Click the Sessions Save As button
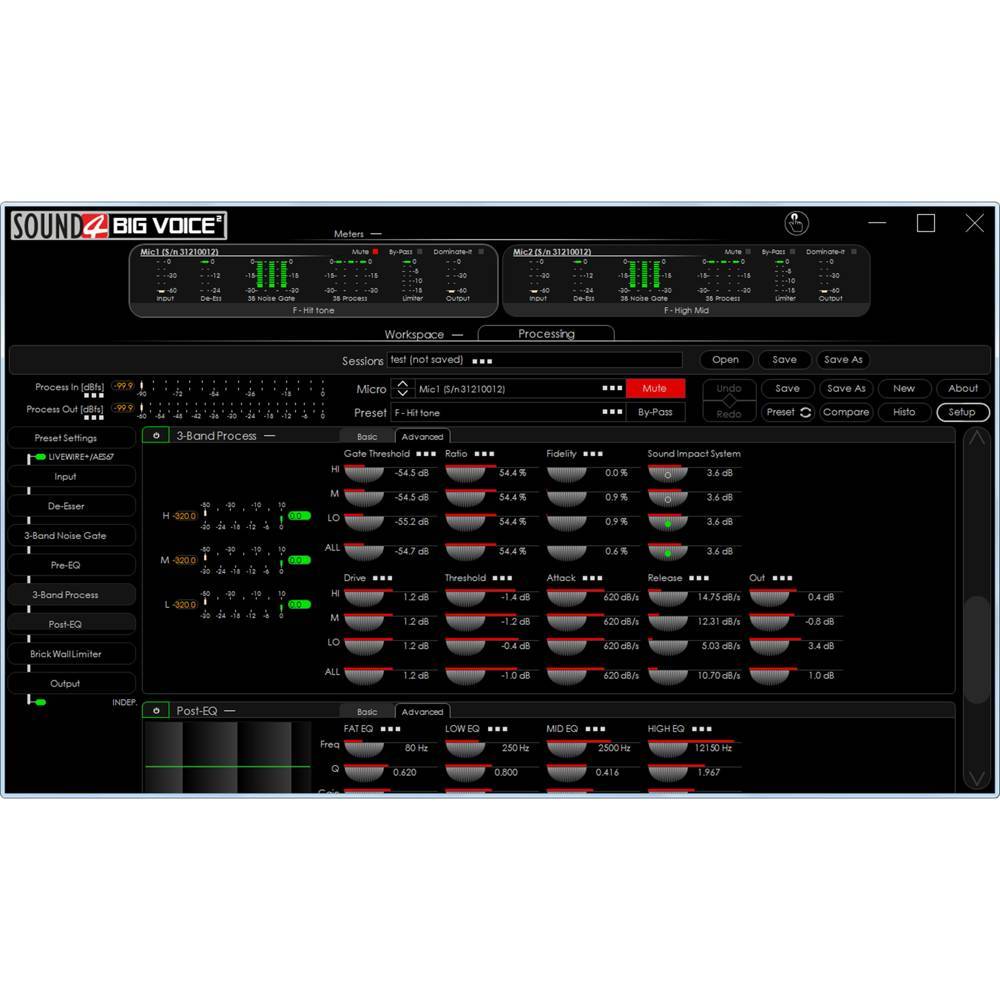 click(843, 360)
